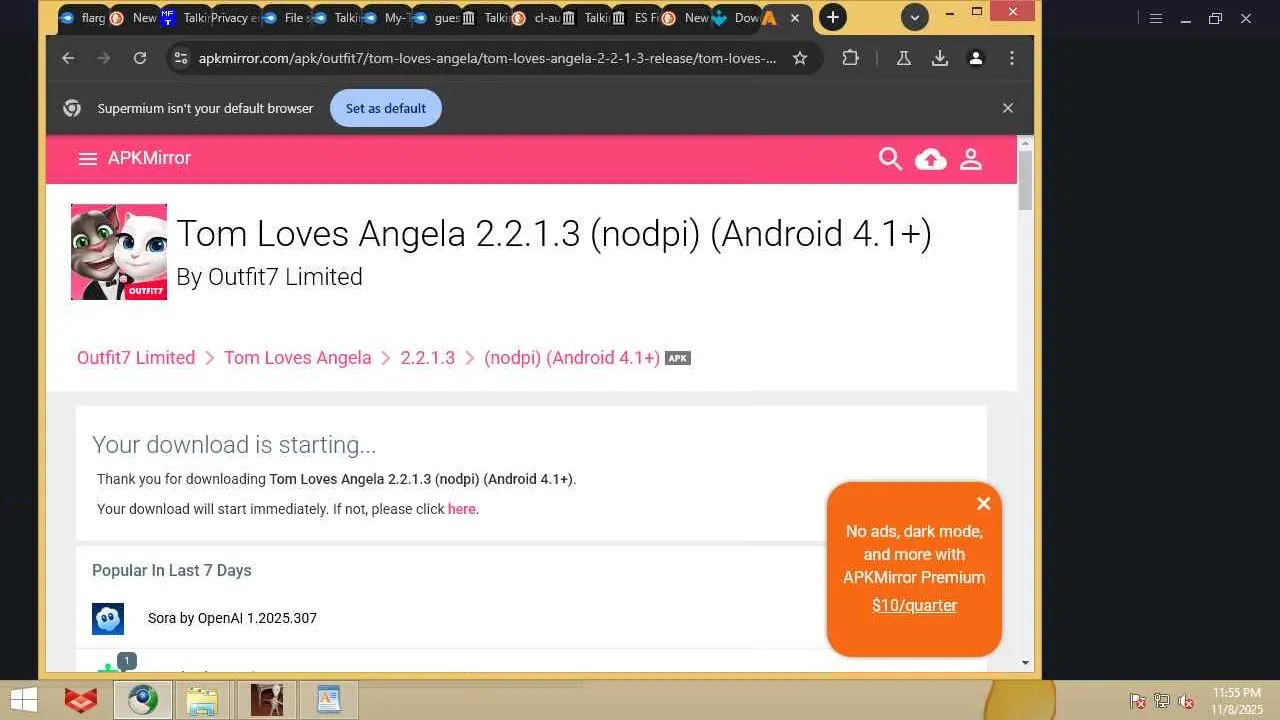The width and height of the screenshot is (1280, 720).
Task: Click the Set as default button
Action: (385, 108)
